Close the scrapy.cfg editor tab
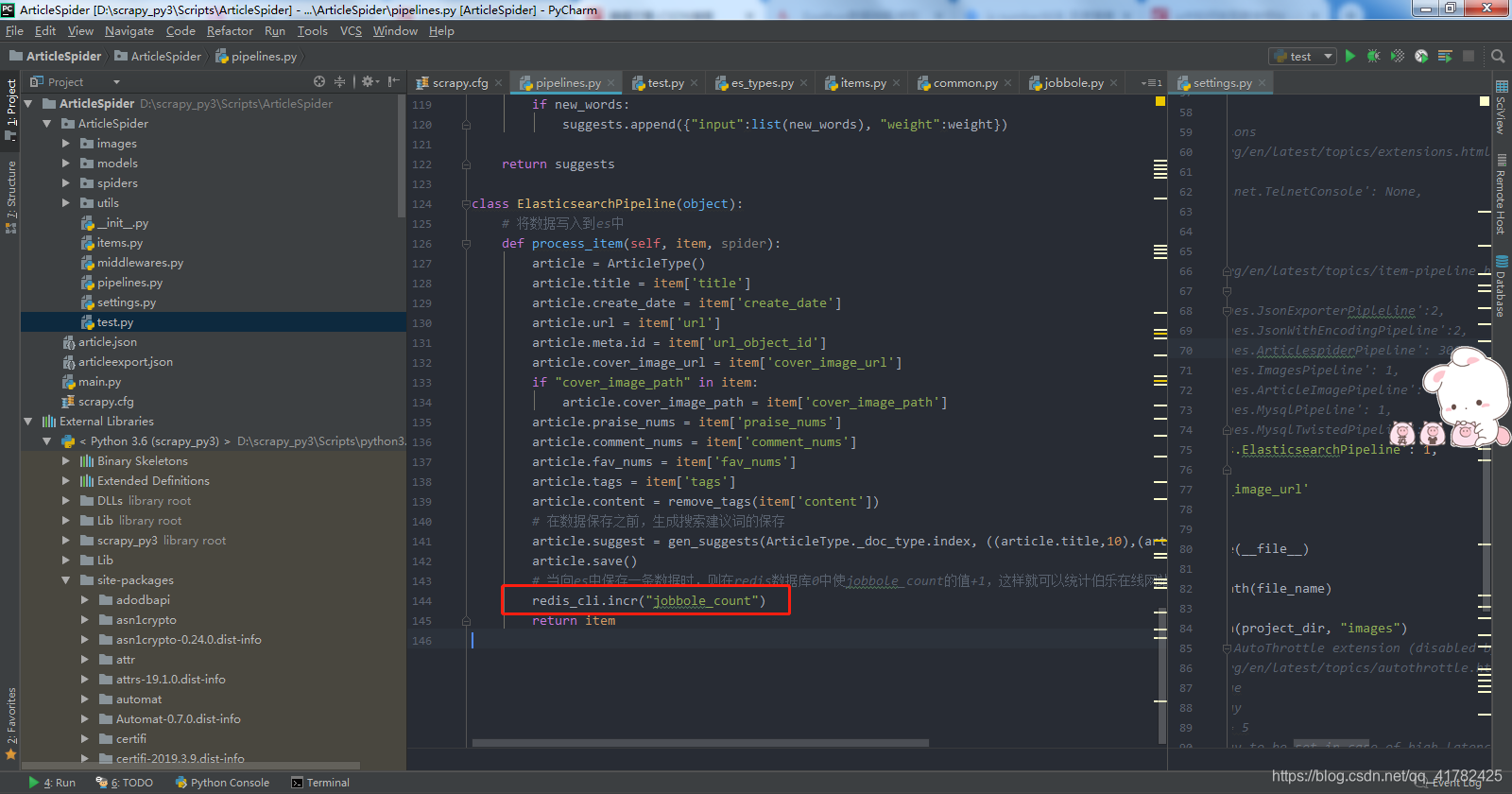 [x=499, y=83]
